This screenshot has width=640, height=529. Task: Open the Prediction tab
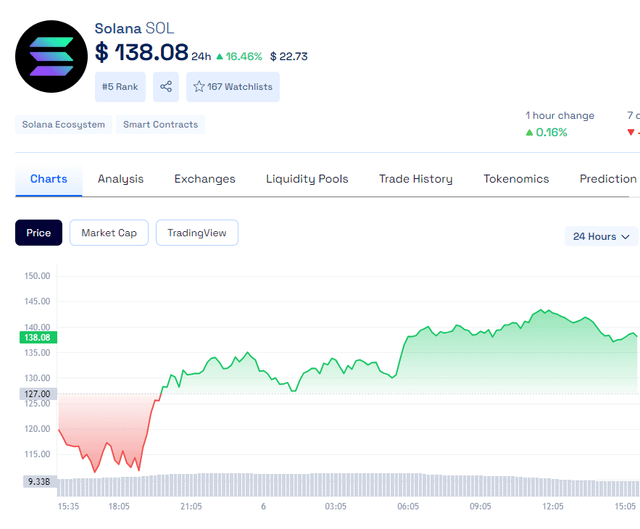608,179
